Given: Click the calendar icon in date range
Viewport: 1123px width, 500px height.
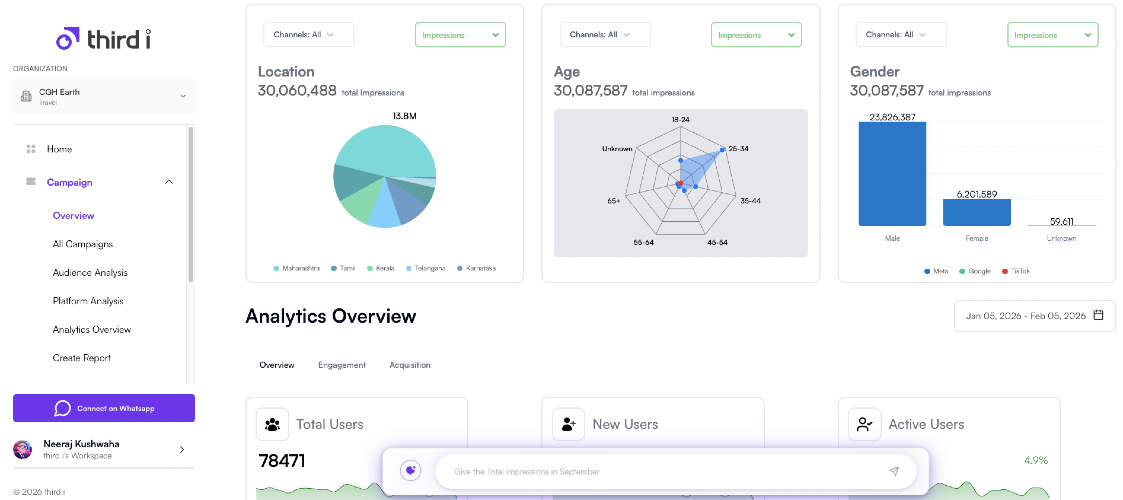Looking at the screenshot, I should (1099, 315).
